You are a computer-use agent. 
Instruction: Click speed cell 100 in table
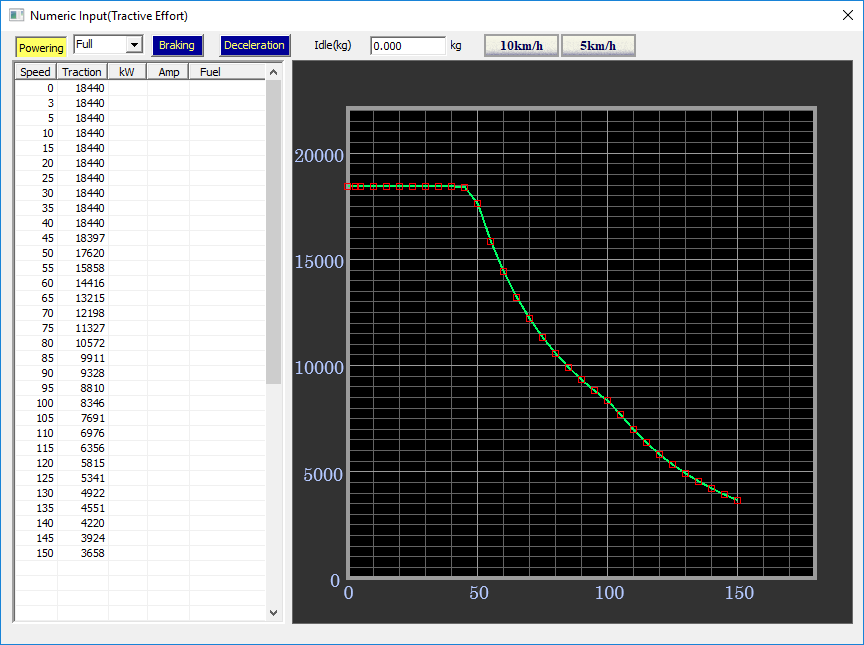click(x=36, y=403)
